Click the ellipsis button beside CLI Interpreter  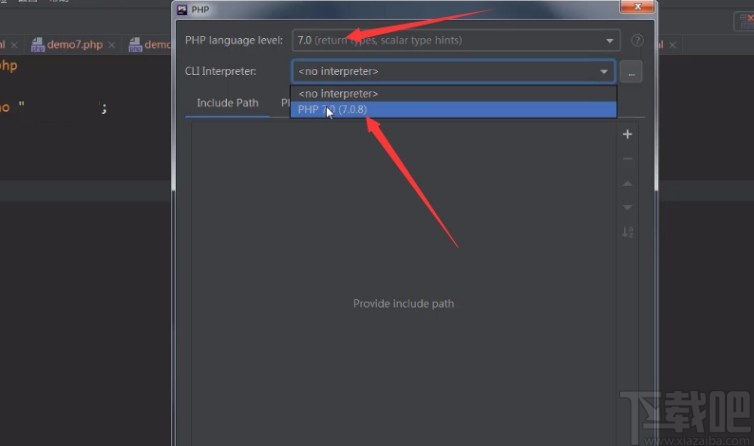631,72
